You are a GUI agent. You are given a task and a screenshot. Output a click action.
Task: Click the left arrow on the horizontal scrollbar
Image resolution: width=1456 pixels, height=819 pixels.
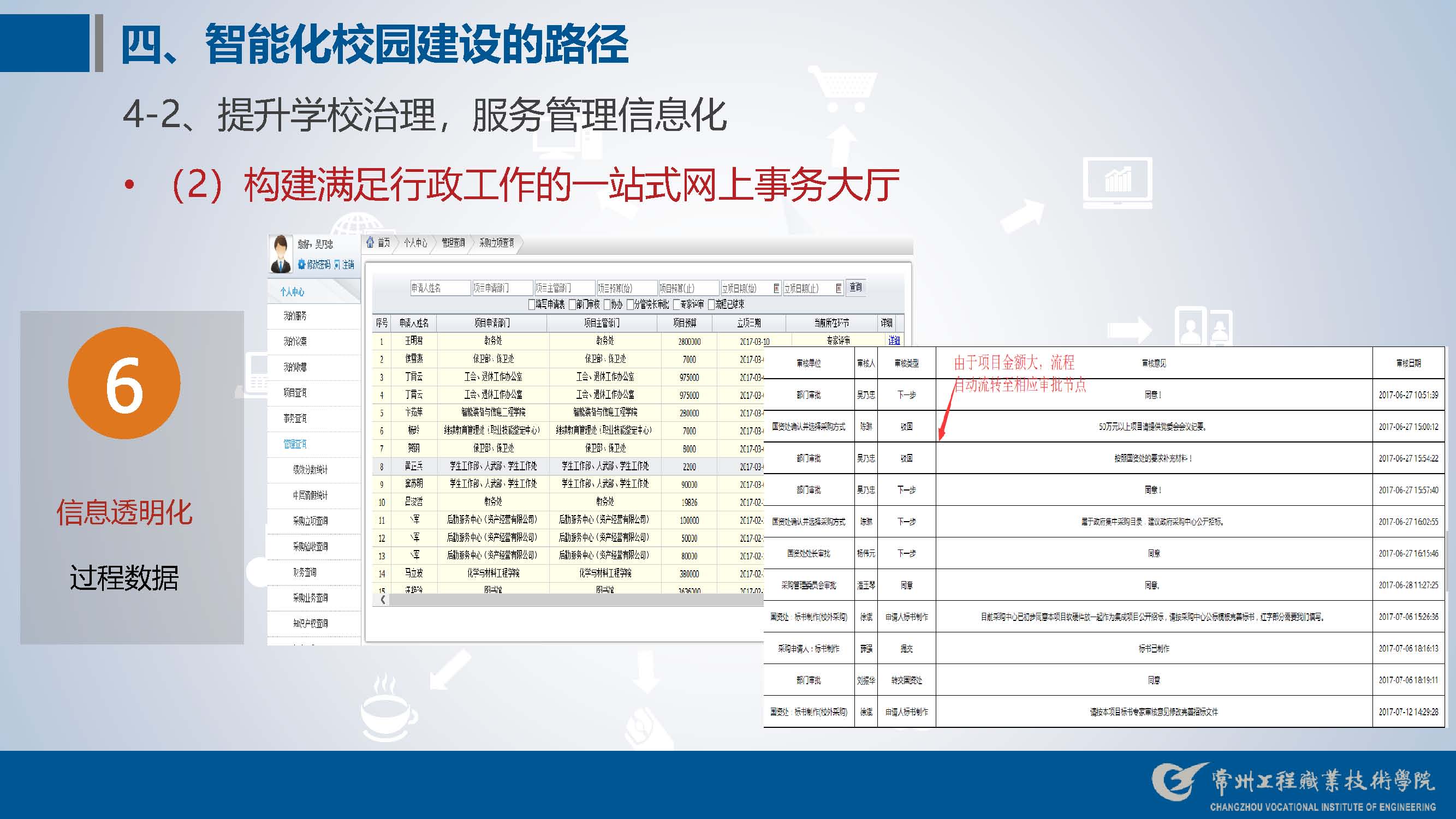click(x=383, y=600)
